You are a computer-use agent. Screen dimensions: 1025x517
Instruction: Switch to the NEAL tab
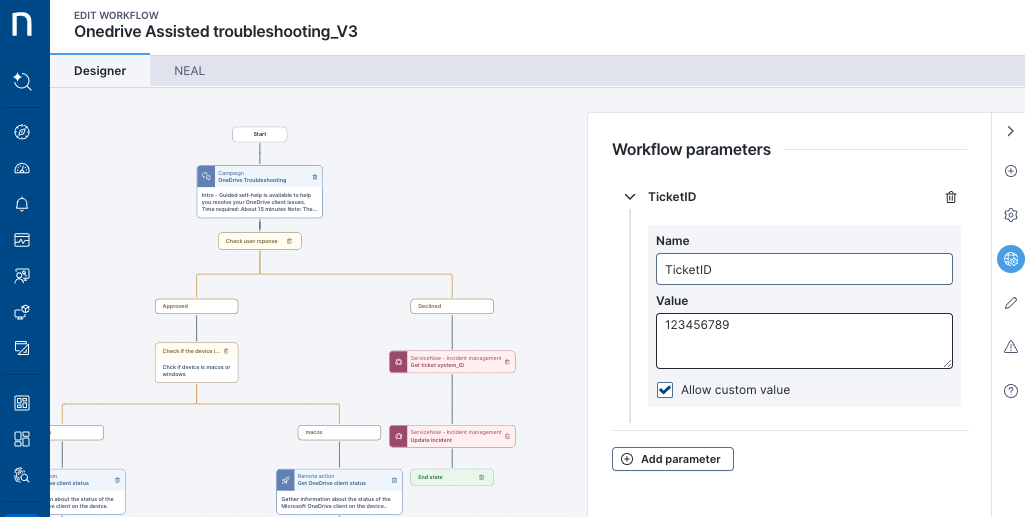click(x=189, y=71)
